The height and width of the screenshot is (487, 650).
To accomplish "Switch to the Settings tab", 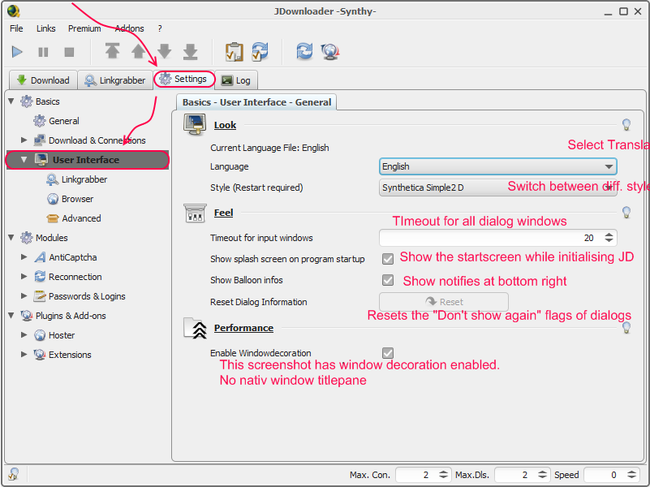I will click(x=184, y=79).
